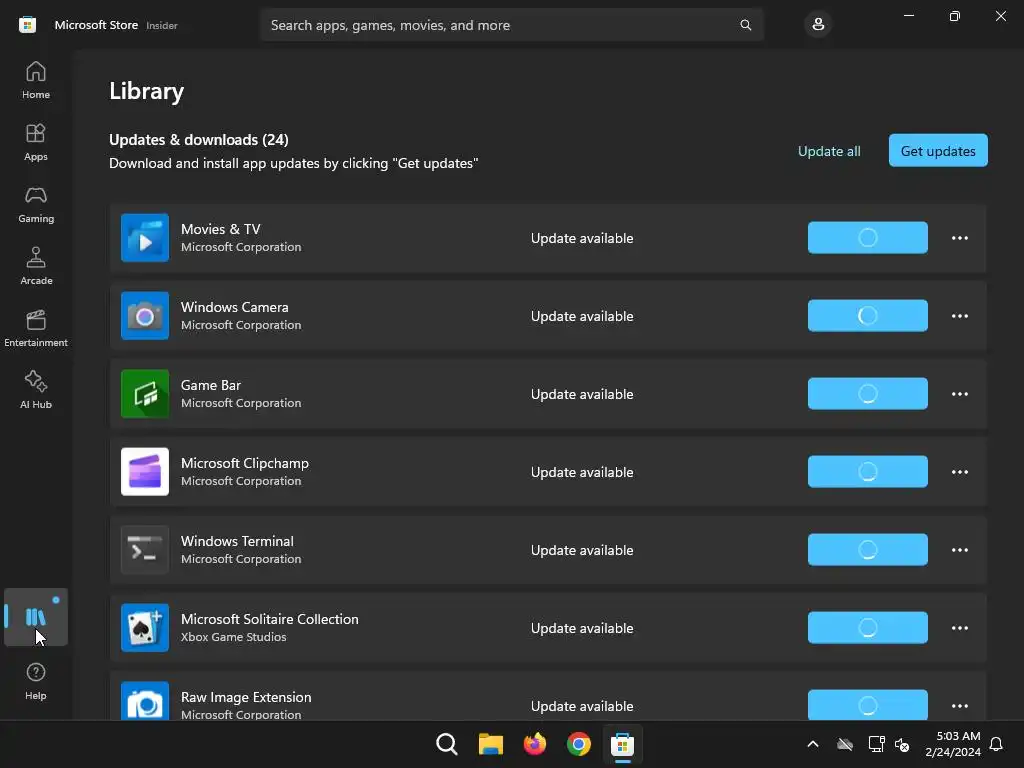Open Help in the sidebar
The height and width of the screenshot is (768, 1024).
36,682
